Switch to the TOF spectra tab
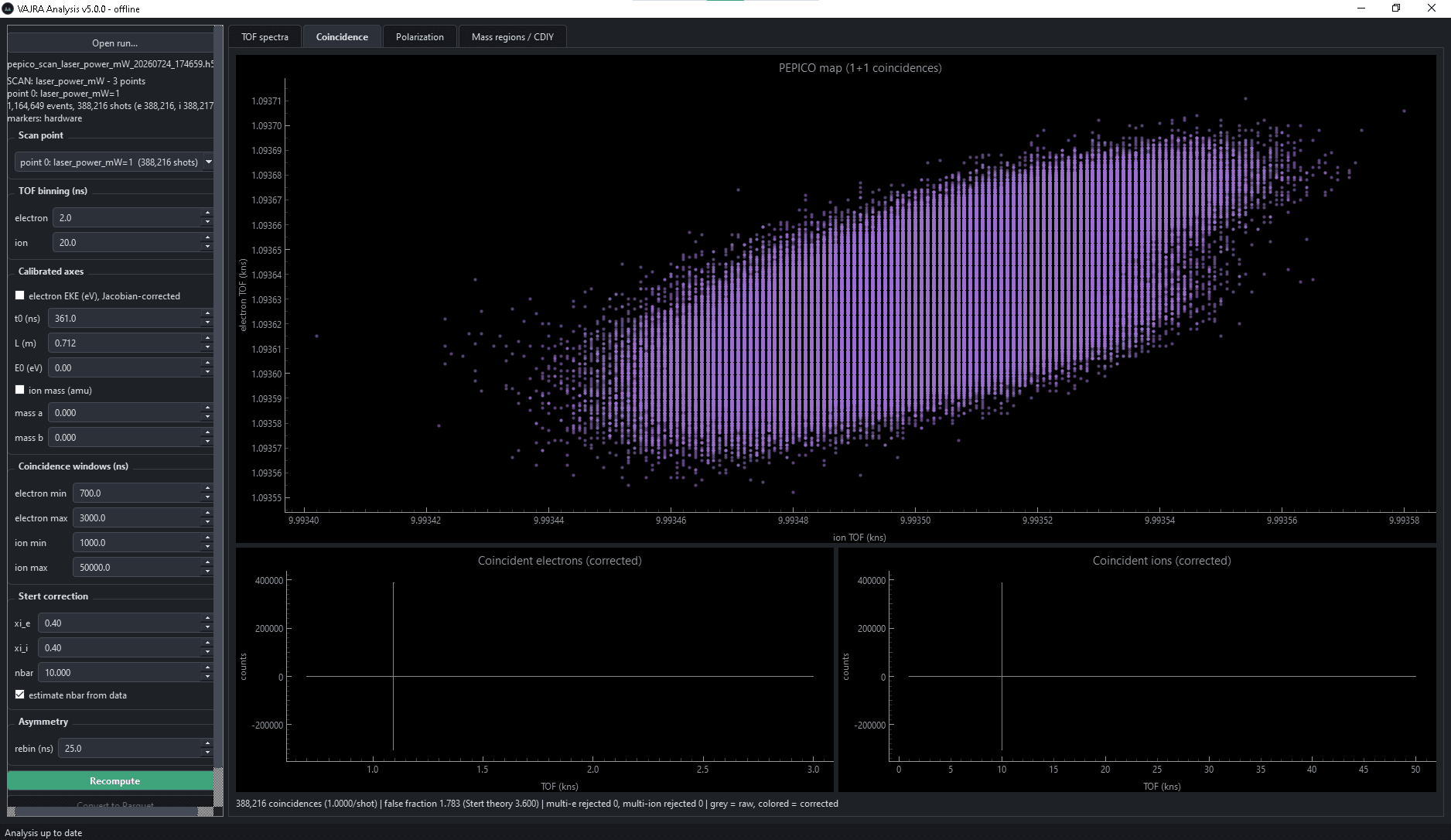 (265, 37)
